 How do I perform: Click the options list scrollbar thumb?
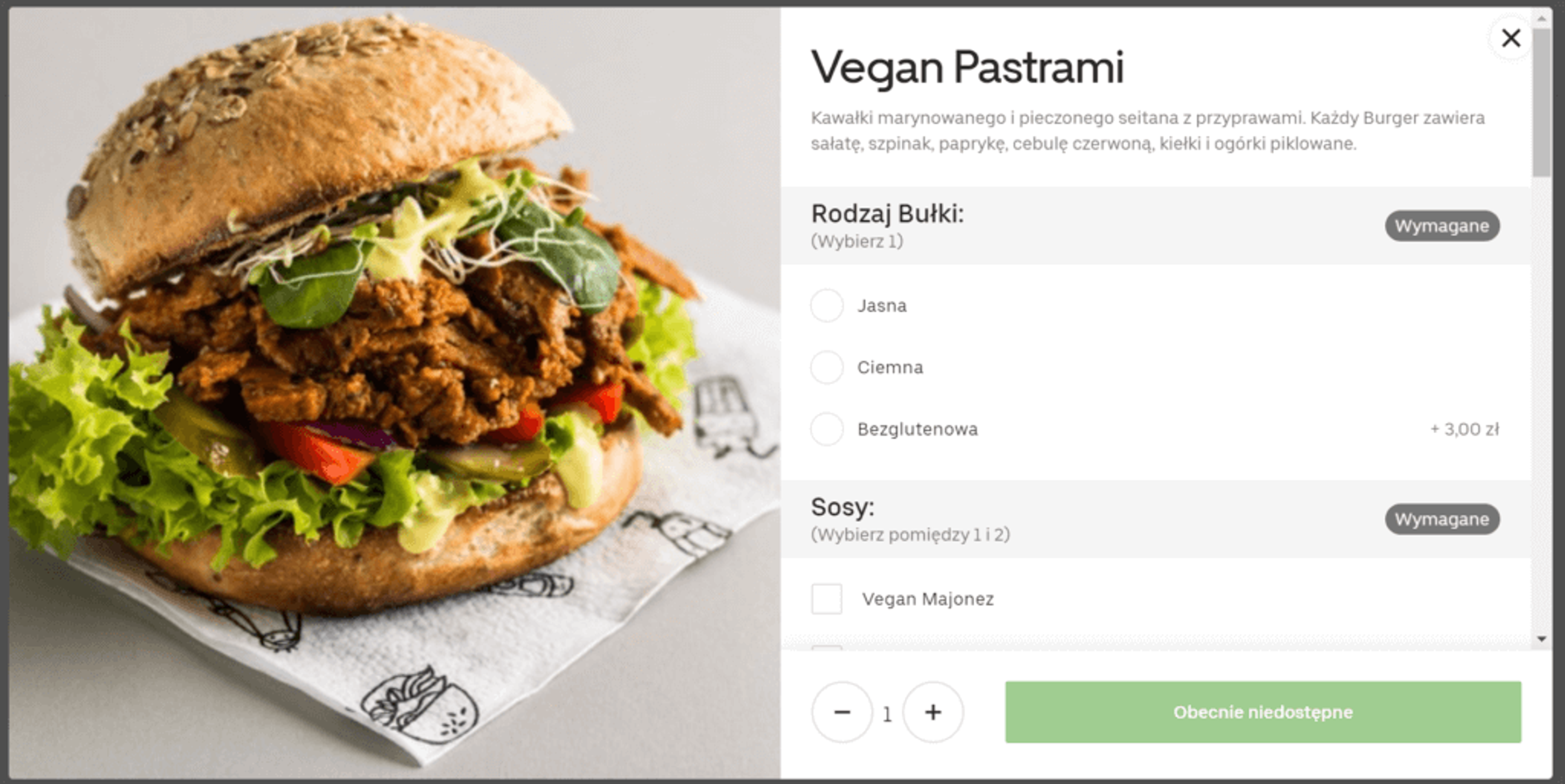coord(1541,102)
